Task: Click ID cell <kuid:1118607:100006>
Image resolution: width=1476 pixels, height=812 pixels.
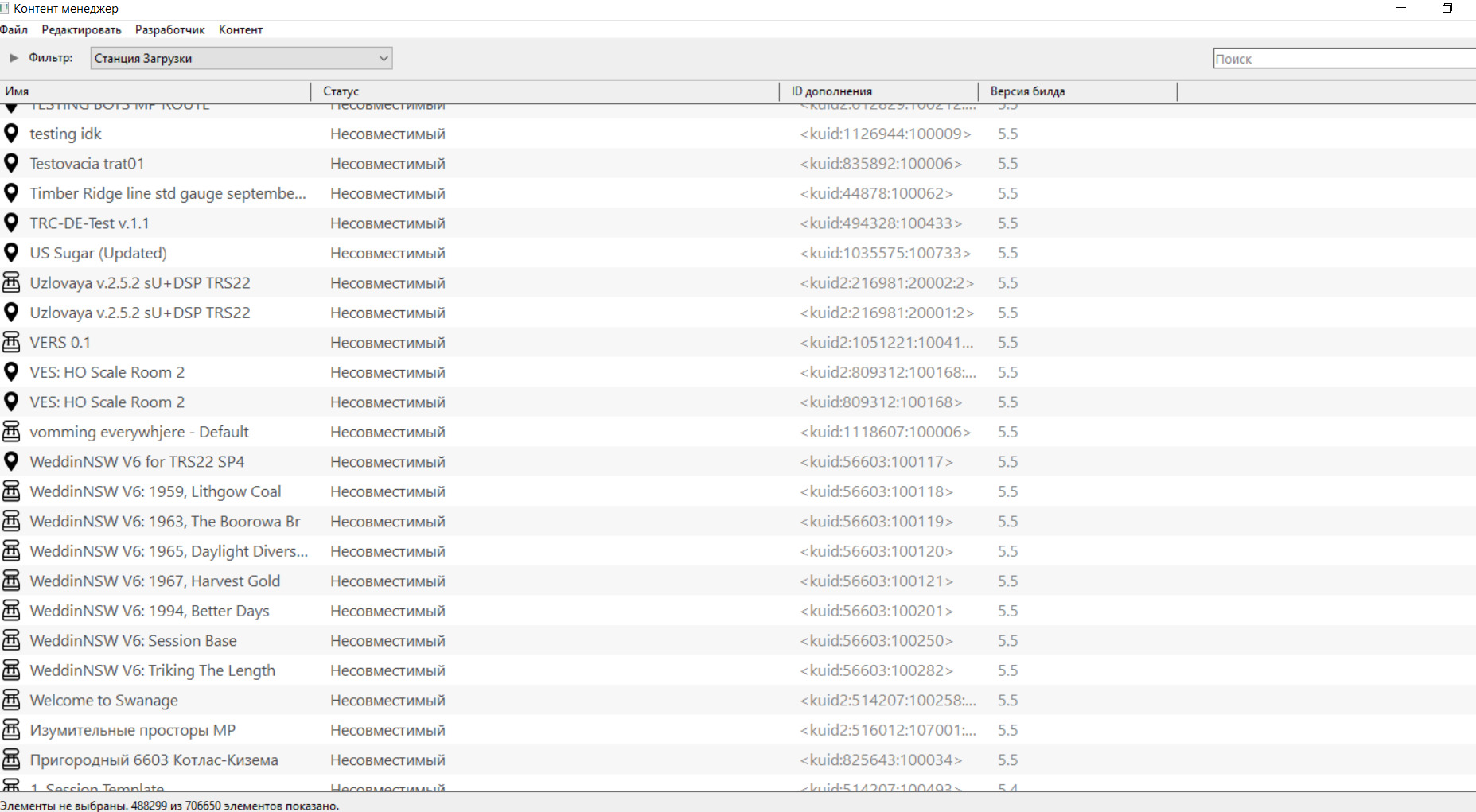Action: [886, 432]
